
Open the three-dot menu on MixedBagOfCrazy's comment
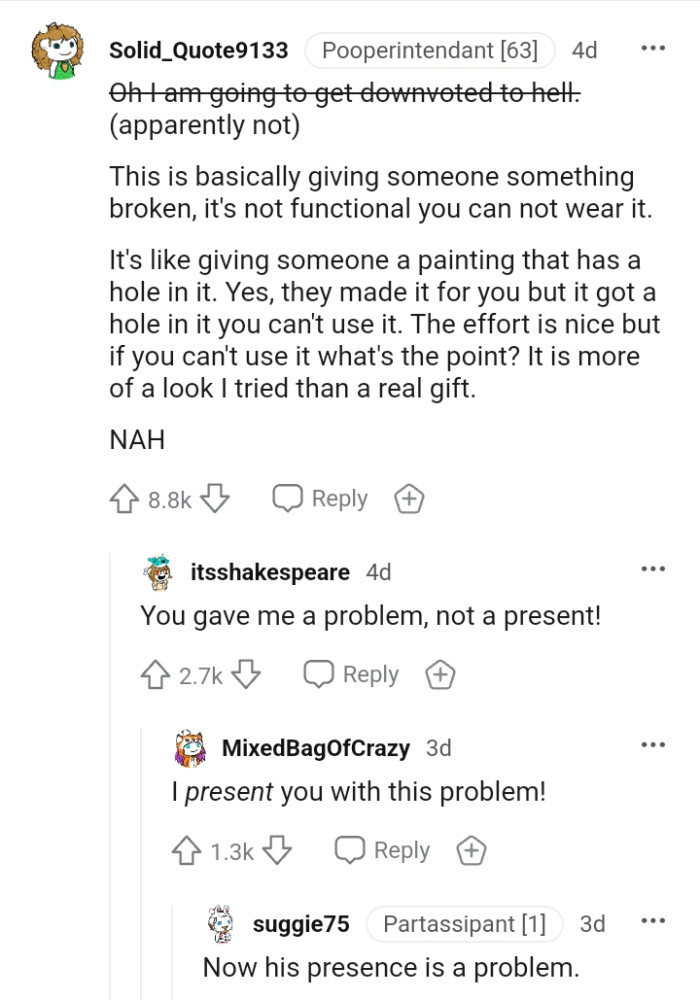[653, 744]
